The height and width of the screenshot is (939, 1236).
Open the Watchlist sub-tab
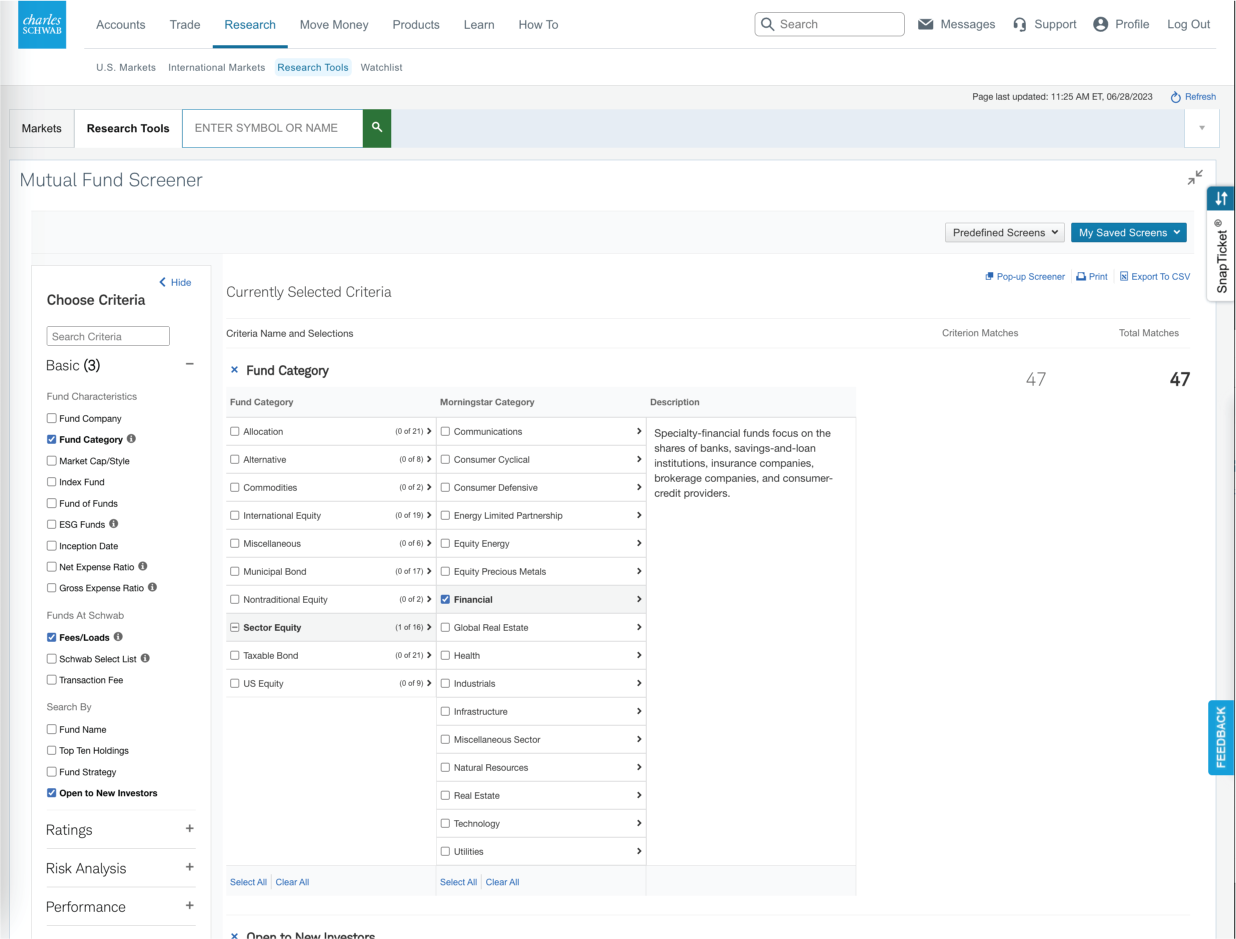382,67
